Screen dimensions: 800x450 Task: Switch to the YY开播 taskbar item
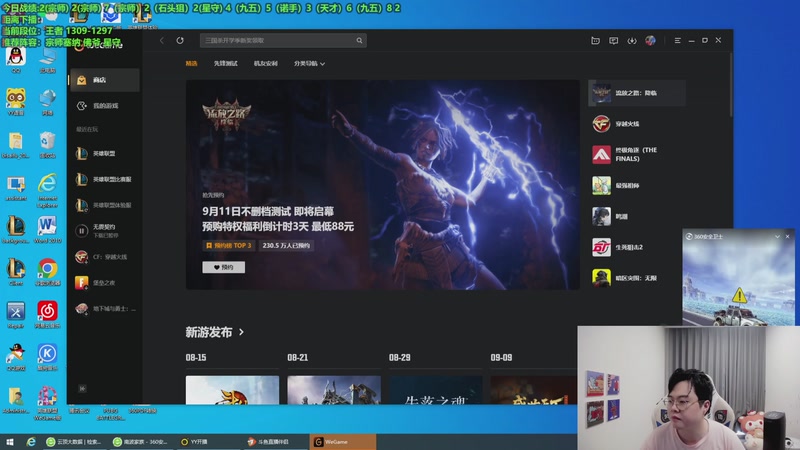tap(208, 442)
